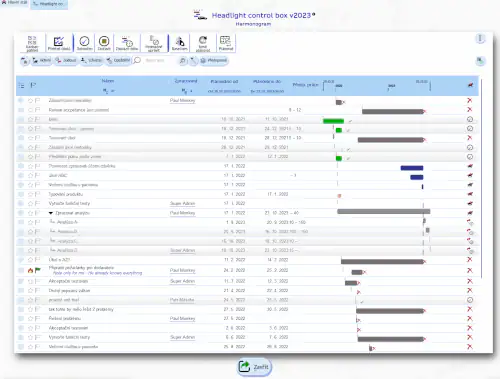Screen dimensions: 500x379
Task: Click the timeline scale above the Gantt chart
Action: 377,85
